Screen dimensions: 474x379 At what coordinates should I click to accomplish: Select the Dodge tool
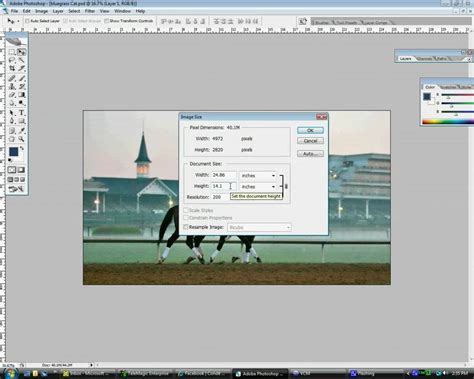[21, 103]
